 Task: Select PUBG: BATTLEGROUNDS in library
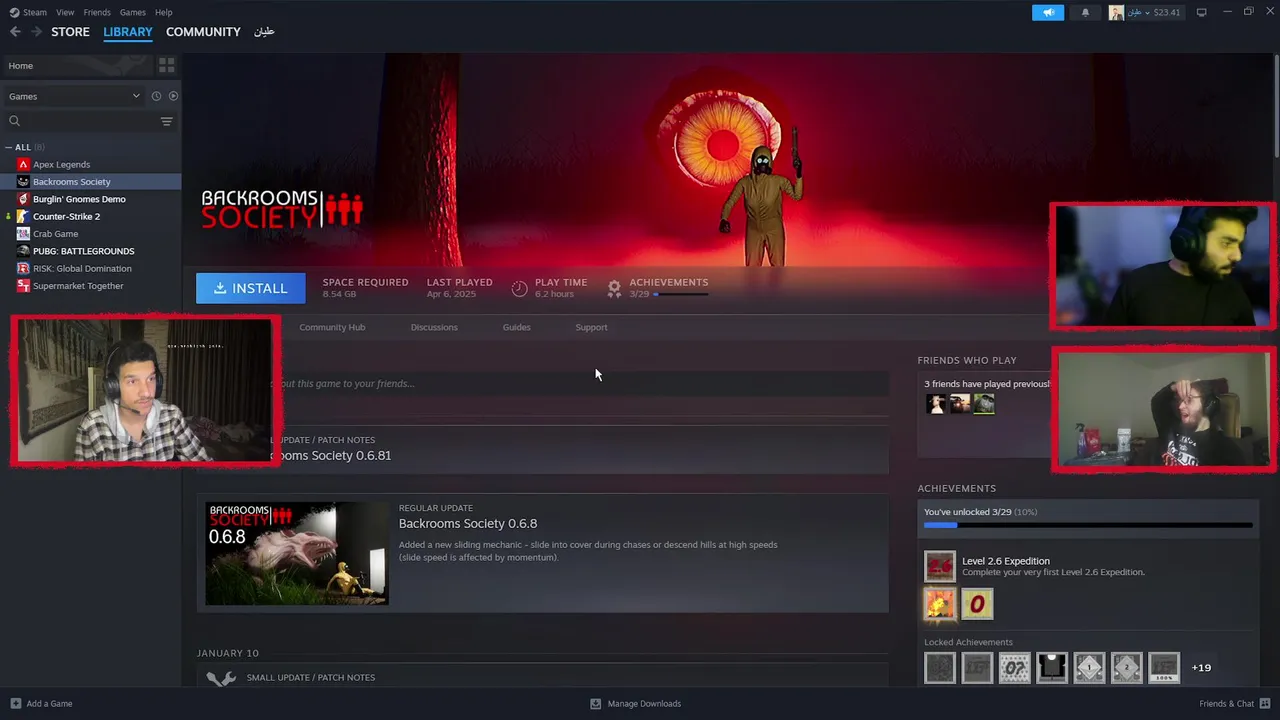click(x=83, y=251)
